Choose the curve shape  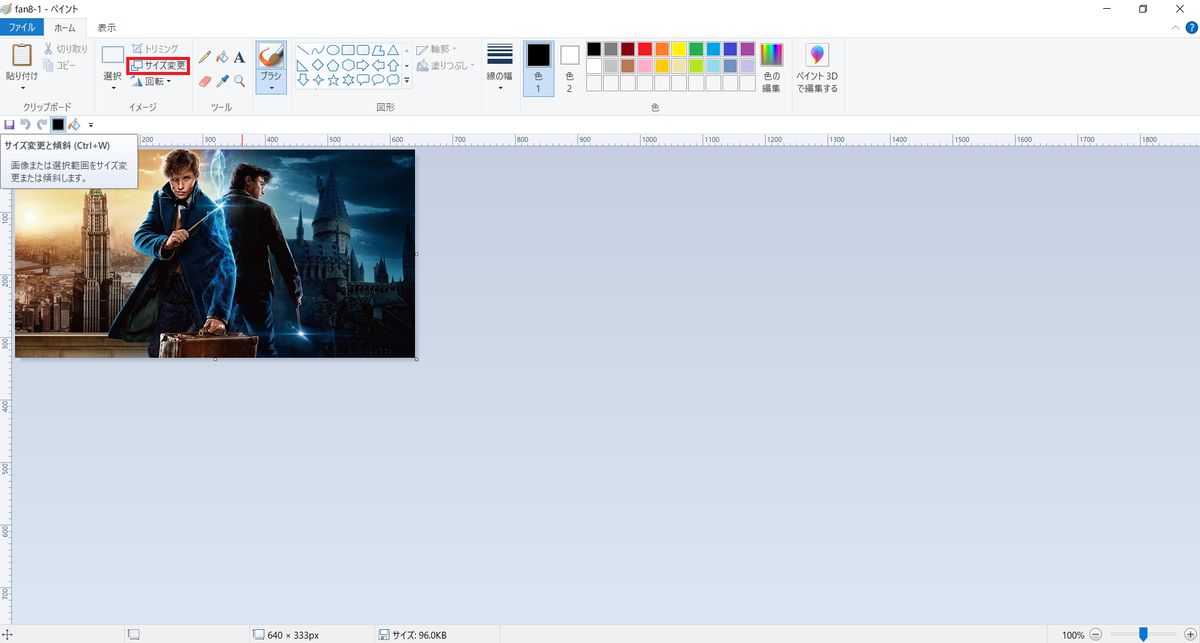[317, 50]
